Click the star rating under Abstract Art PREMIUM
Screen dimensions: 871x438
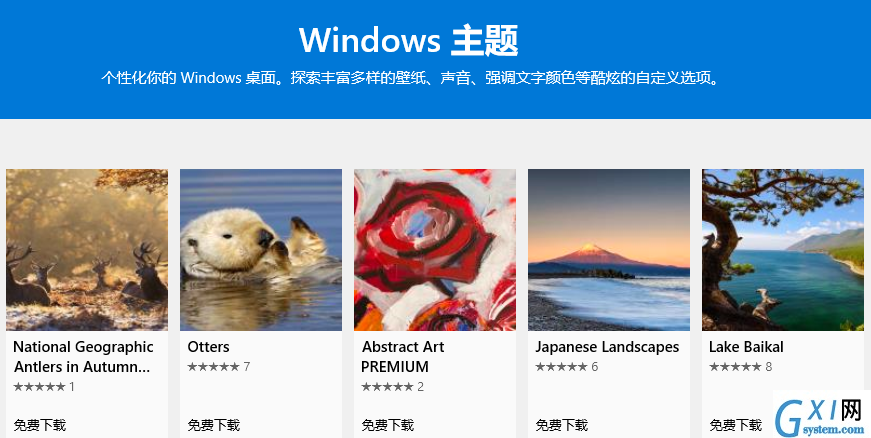(x=392, y=386)
